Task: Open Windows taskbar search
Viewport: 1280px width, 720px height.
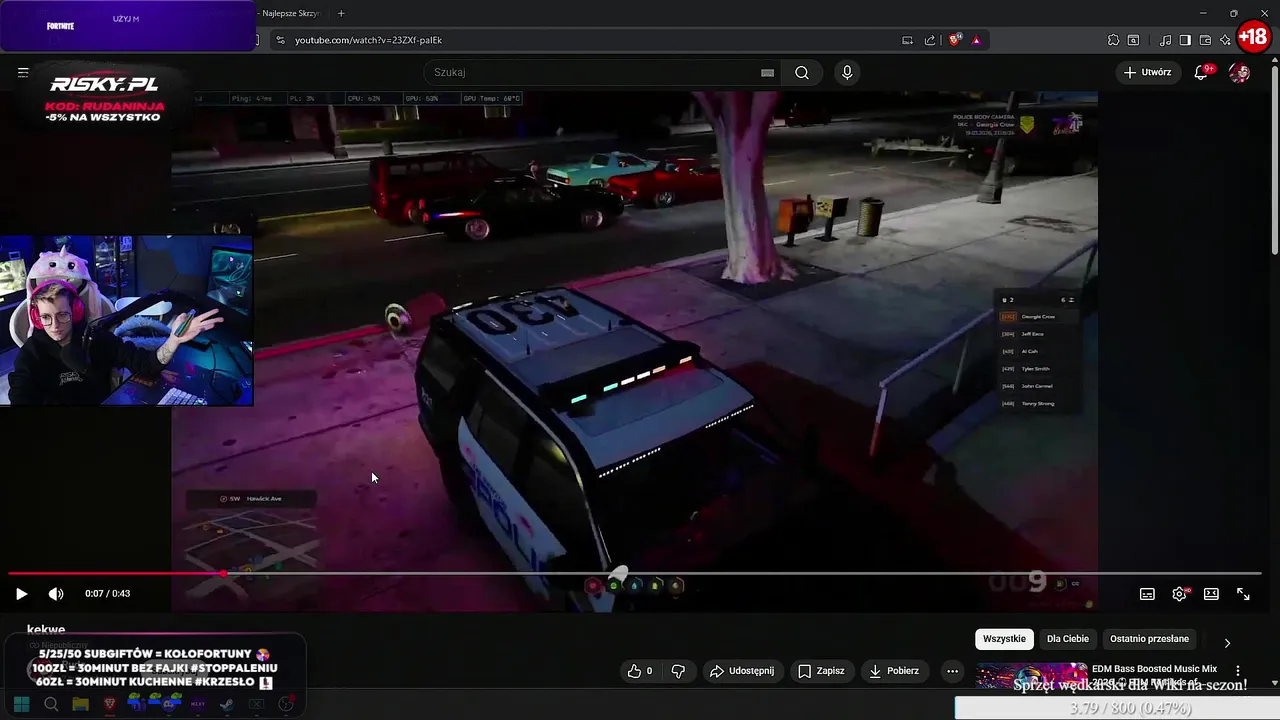Action: click(51, 704)
